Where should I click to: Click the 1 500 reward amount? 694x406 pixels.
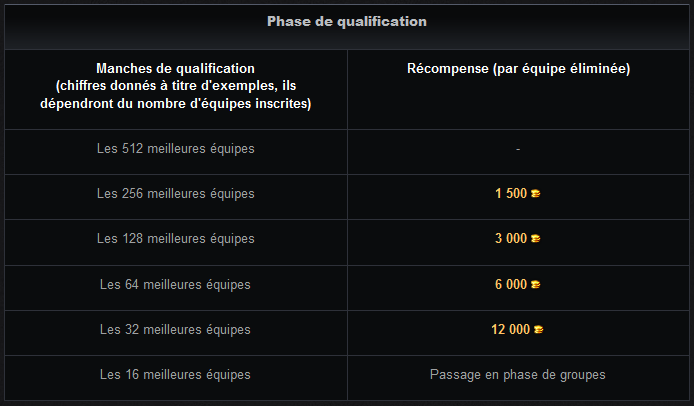[511, 193]
